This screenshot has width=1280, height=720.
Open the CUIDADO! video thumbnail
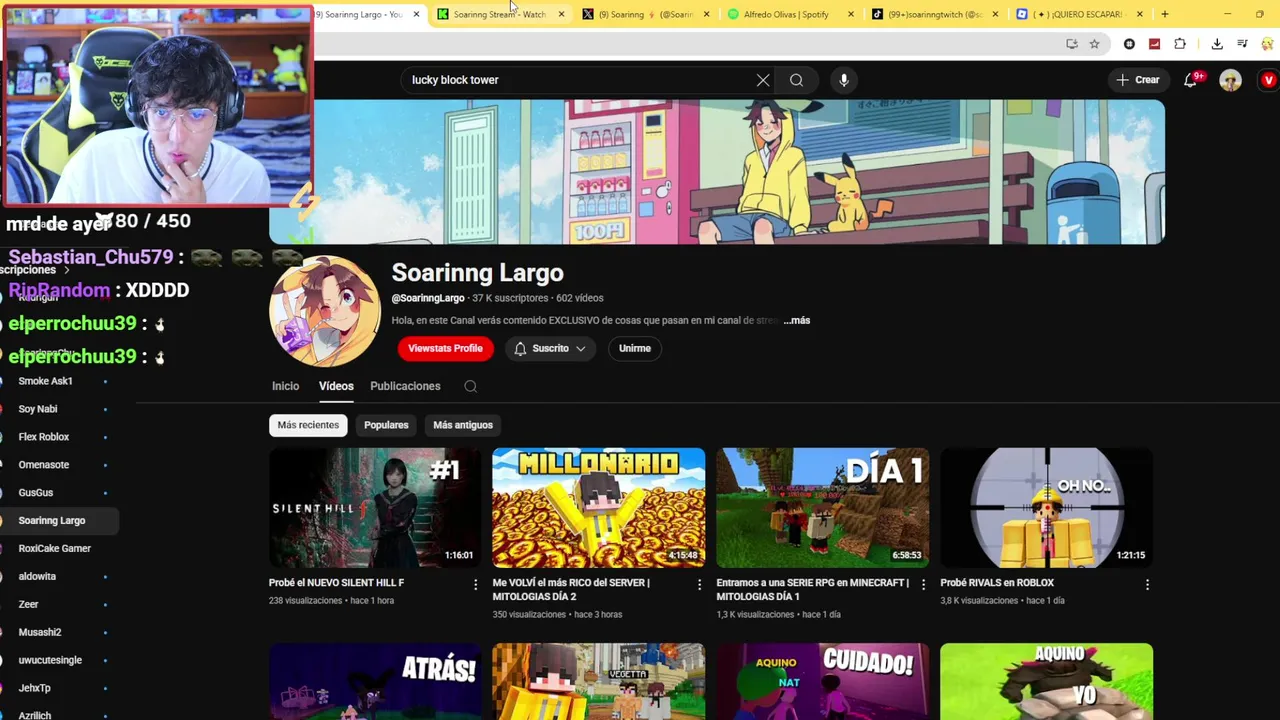822,681
